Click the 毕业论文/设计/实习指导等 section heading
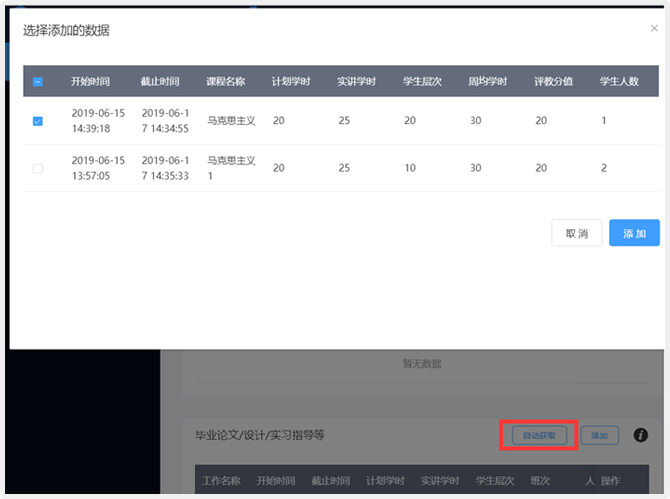Viewport: 670px width, 499px height. (260, 435)
